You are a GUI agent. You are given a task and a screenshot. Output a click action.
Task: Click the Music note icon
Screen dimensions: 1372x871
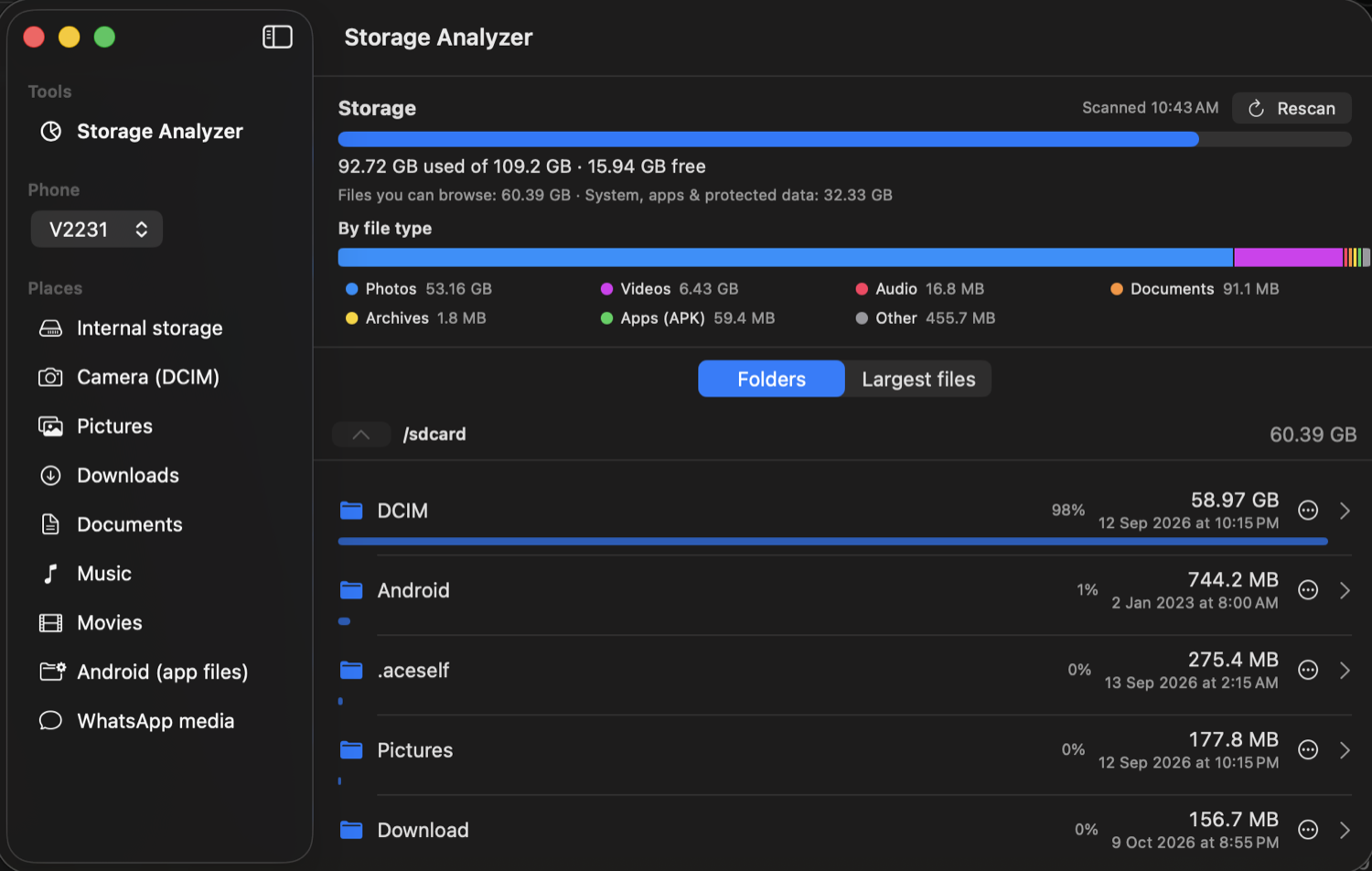50,574
